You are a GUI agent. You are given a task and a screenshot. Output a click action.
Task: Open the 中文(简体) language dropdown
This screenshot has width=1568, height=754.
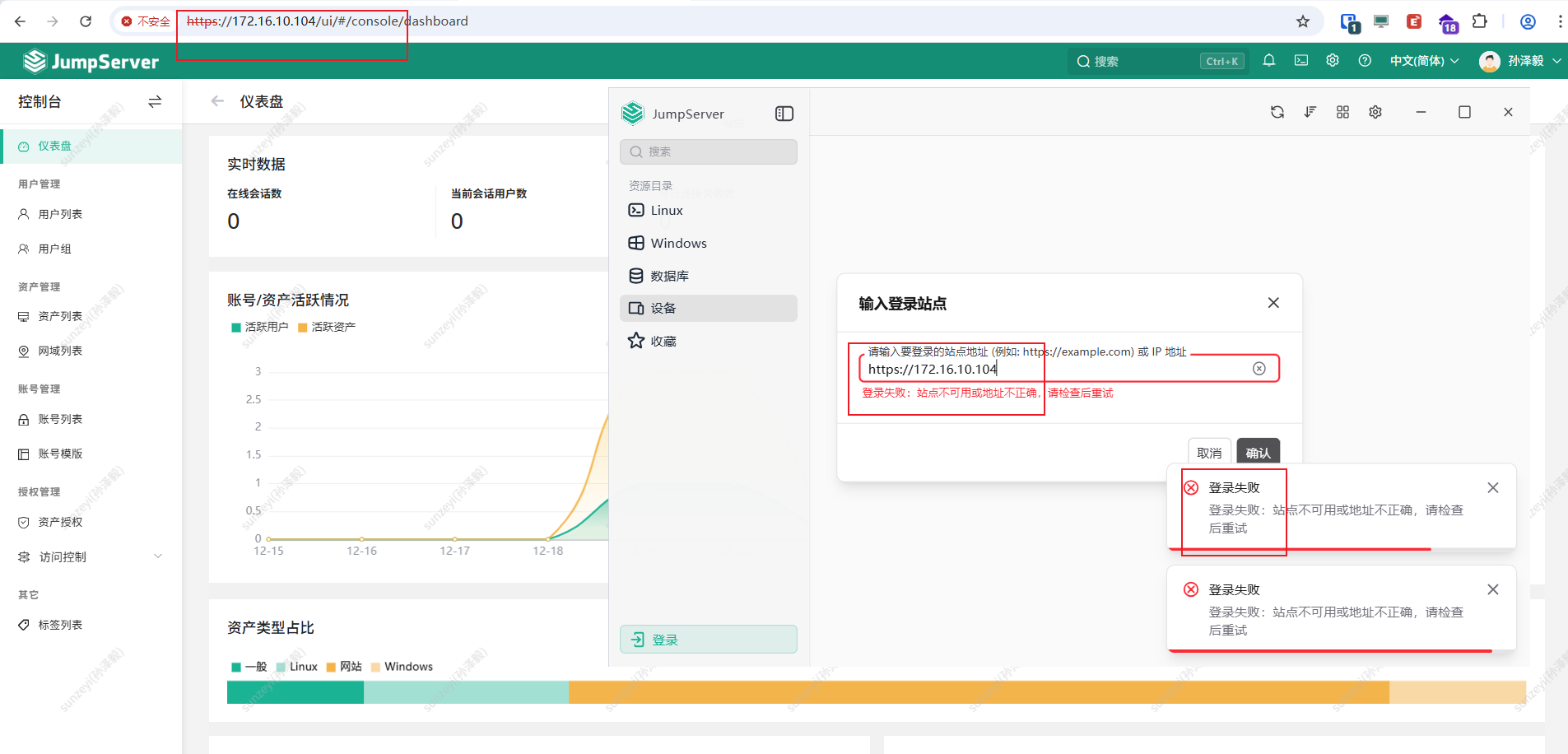(1423, 61)
